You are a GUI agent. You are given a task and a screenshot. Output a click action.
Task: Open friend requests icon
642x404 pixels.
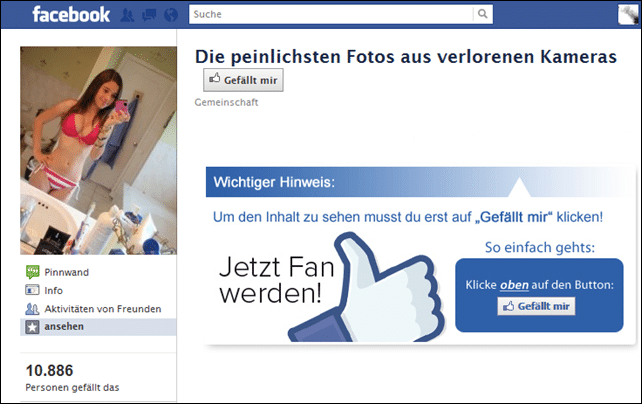[x=127, y=15]
